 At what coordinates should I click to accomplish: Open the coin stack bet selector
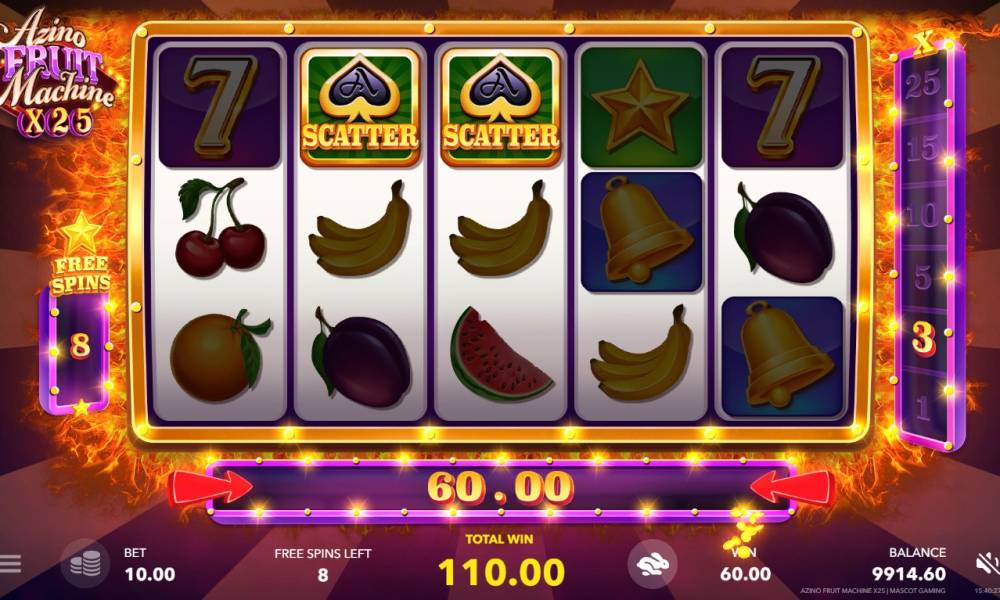(x=85, y=564)
